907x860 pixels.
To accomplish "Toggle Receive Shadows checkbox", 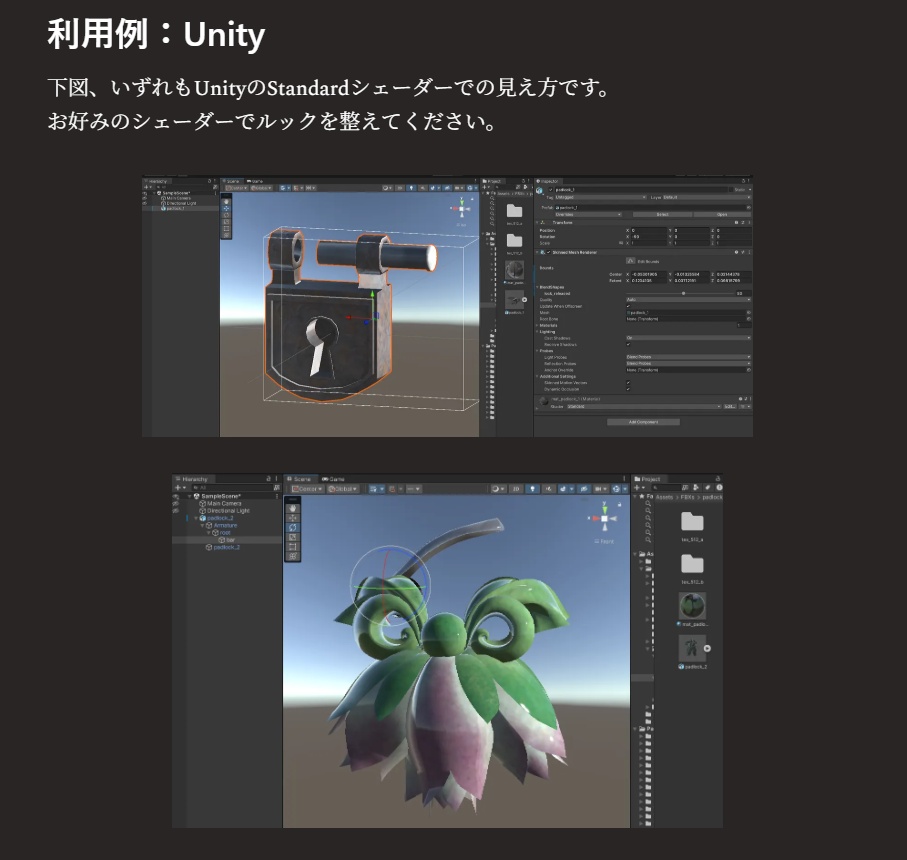I will coord(628,344).
